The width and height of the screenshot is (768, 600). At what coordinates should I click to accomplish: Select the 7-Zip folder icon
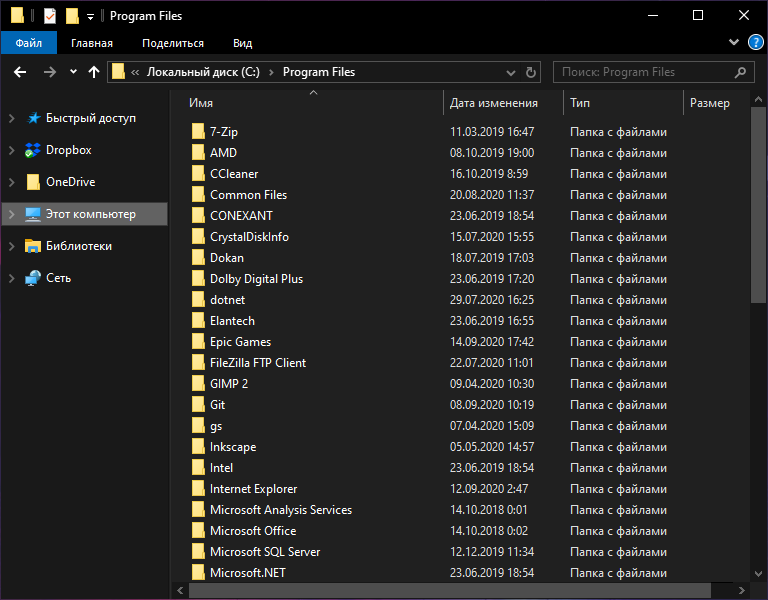198,132
